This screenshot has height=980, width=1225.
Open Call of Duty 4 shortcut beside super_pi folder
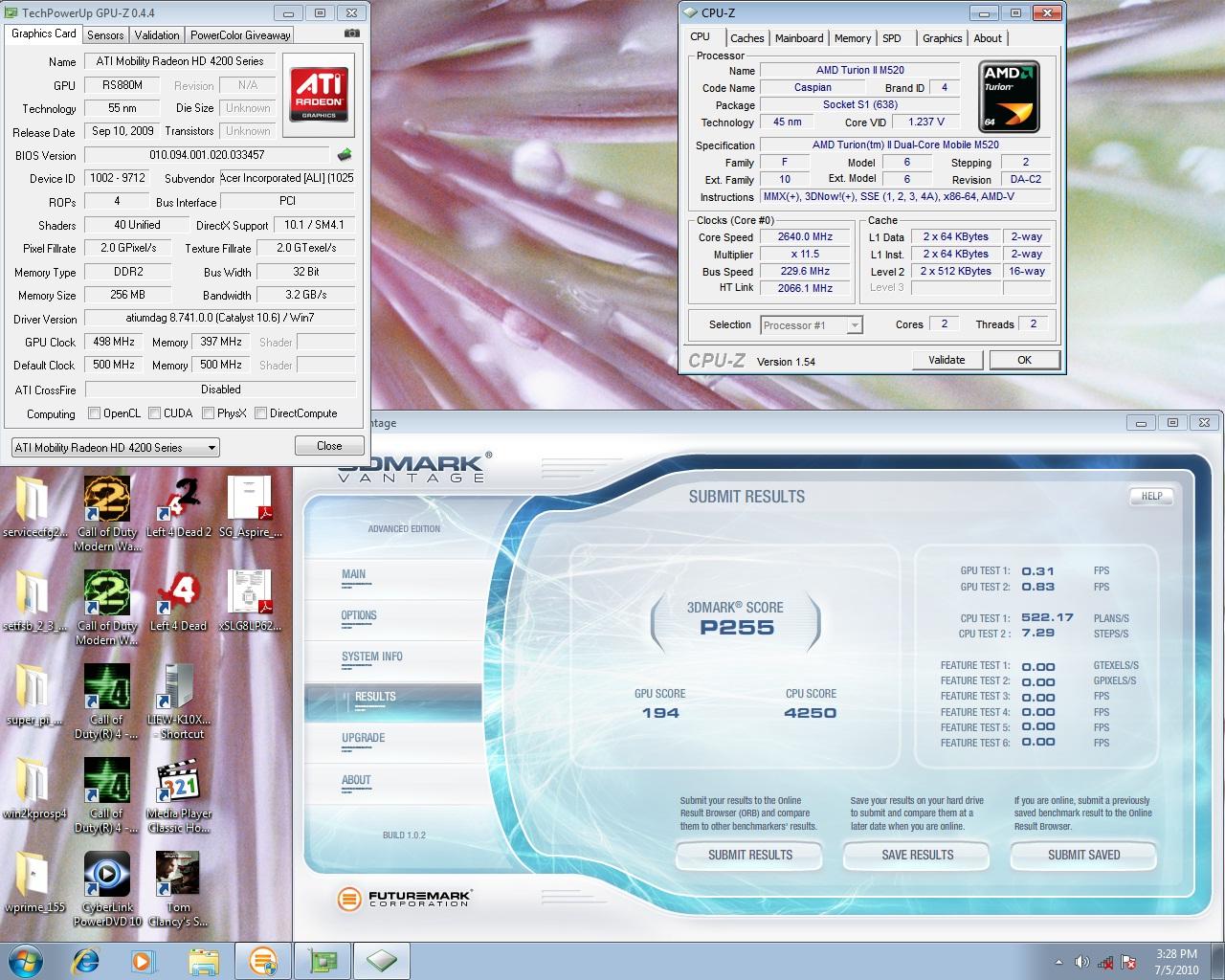pos(107,702)
